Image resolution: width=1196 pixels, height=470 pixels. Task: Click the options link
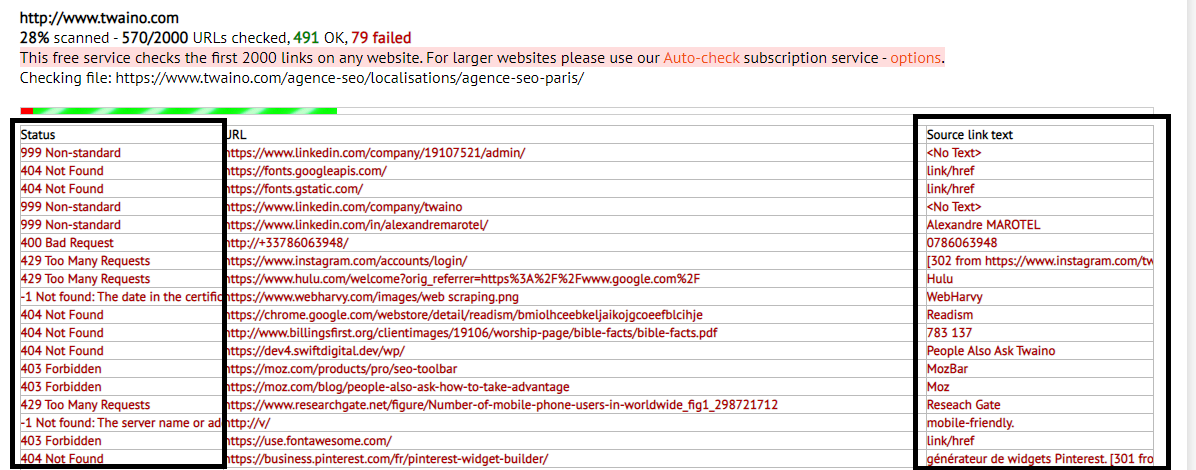[x=915, y=58]
